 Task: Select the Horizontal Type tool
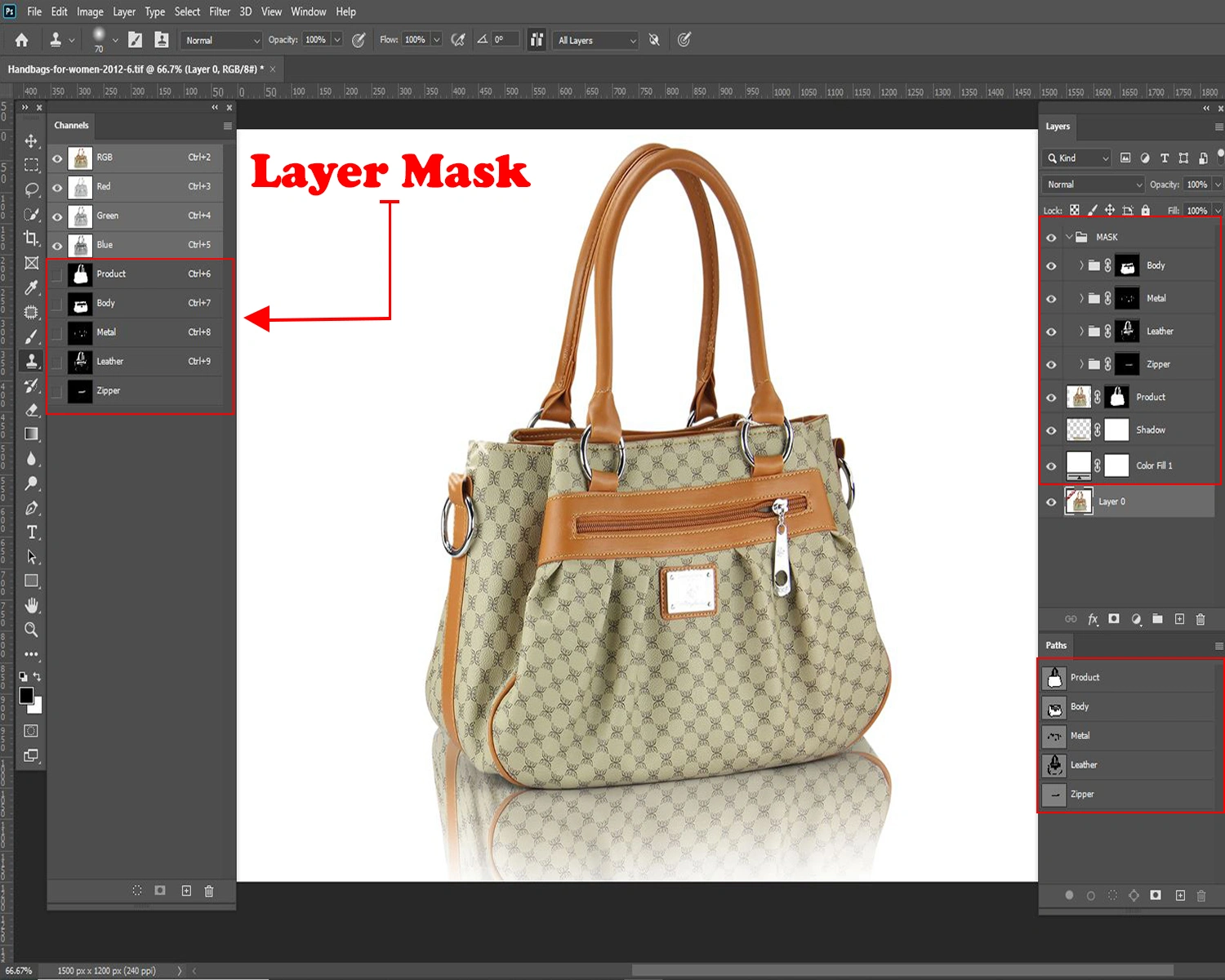pyautogui.click(x=31, y=532)
